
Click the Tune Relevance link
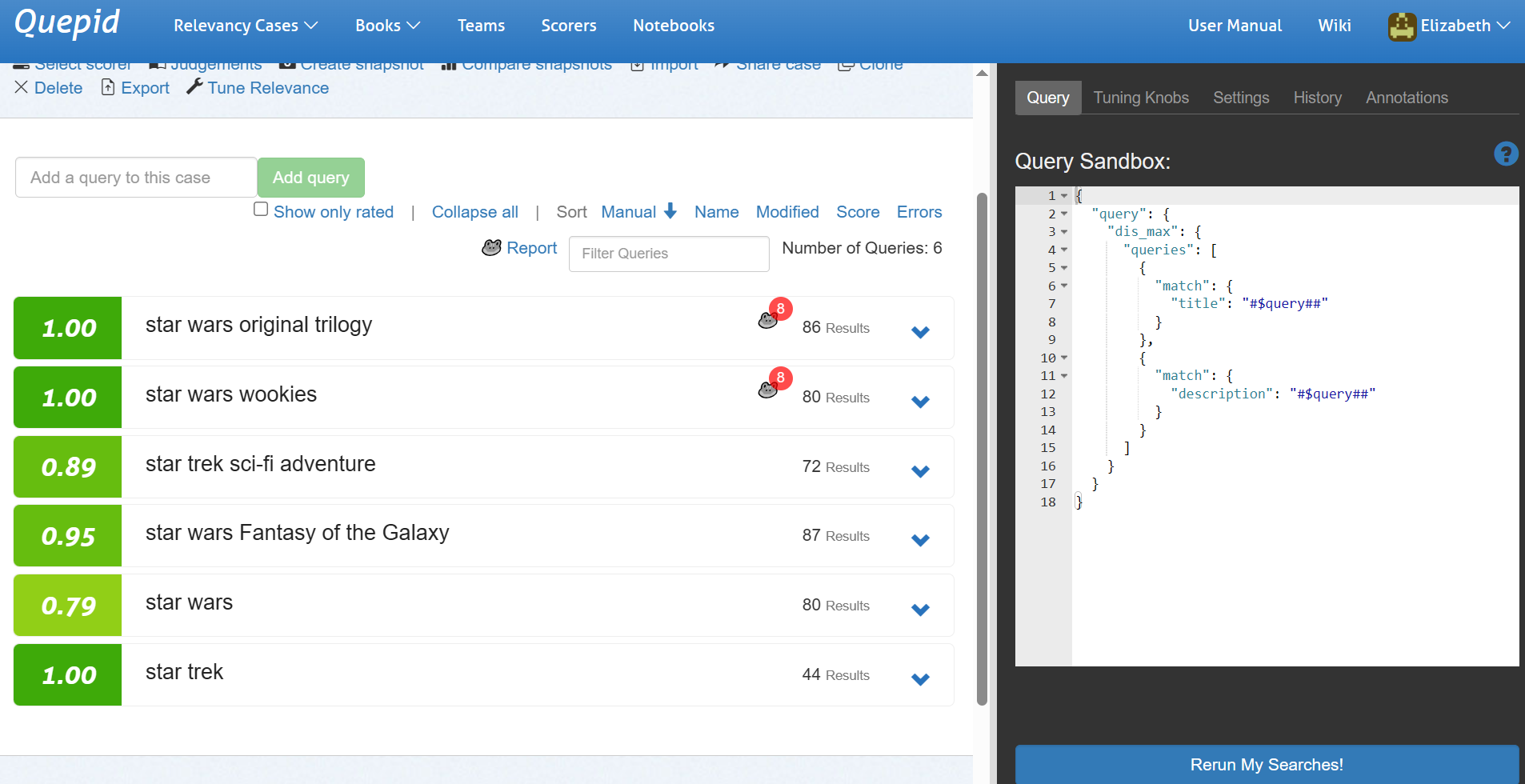[268, 88]
